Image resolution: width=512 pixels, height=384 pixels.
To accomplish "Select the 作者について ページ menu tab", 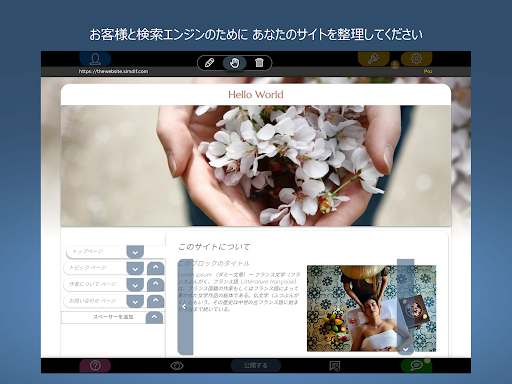I will (95, 284).
